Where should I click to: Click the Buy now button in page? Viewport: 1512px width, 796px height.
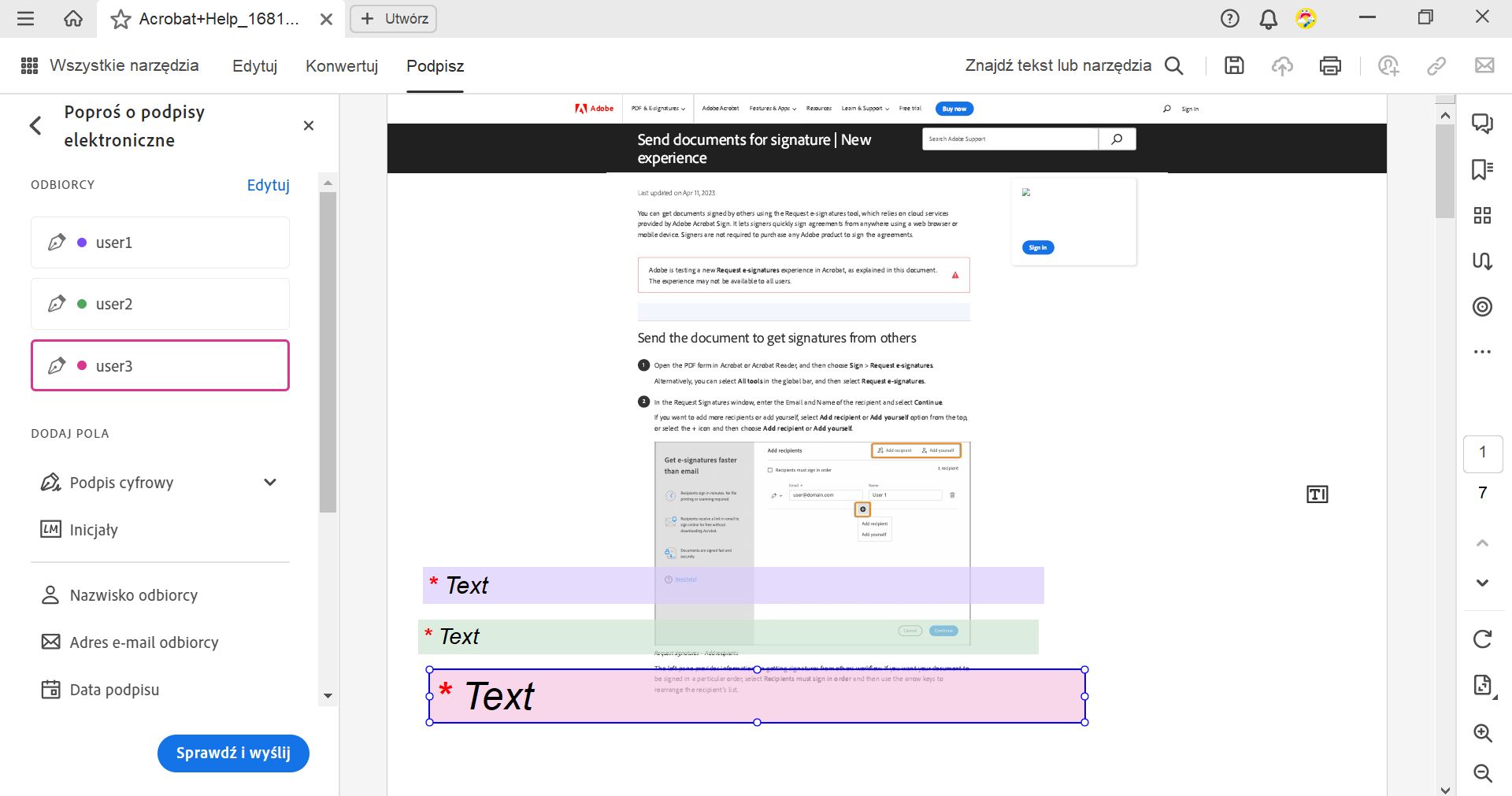[x=954, y=109]
